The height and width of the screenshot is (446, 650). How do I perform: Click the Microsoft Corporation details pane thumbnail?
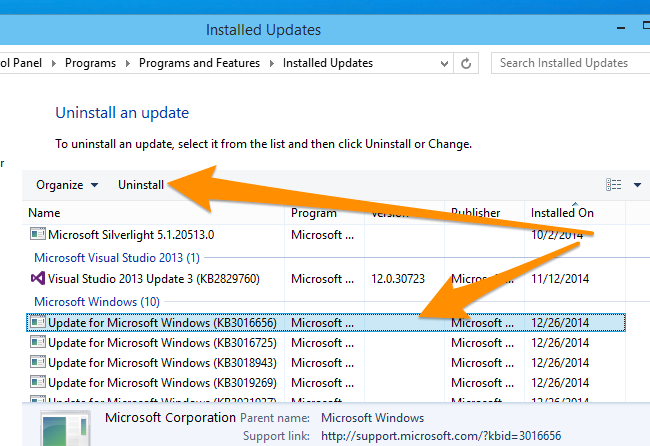67,428
